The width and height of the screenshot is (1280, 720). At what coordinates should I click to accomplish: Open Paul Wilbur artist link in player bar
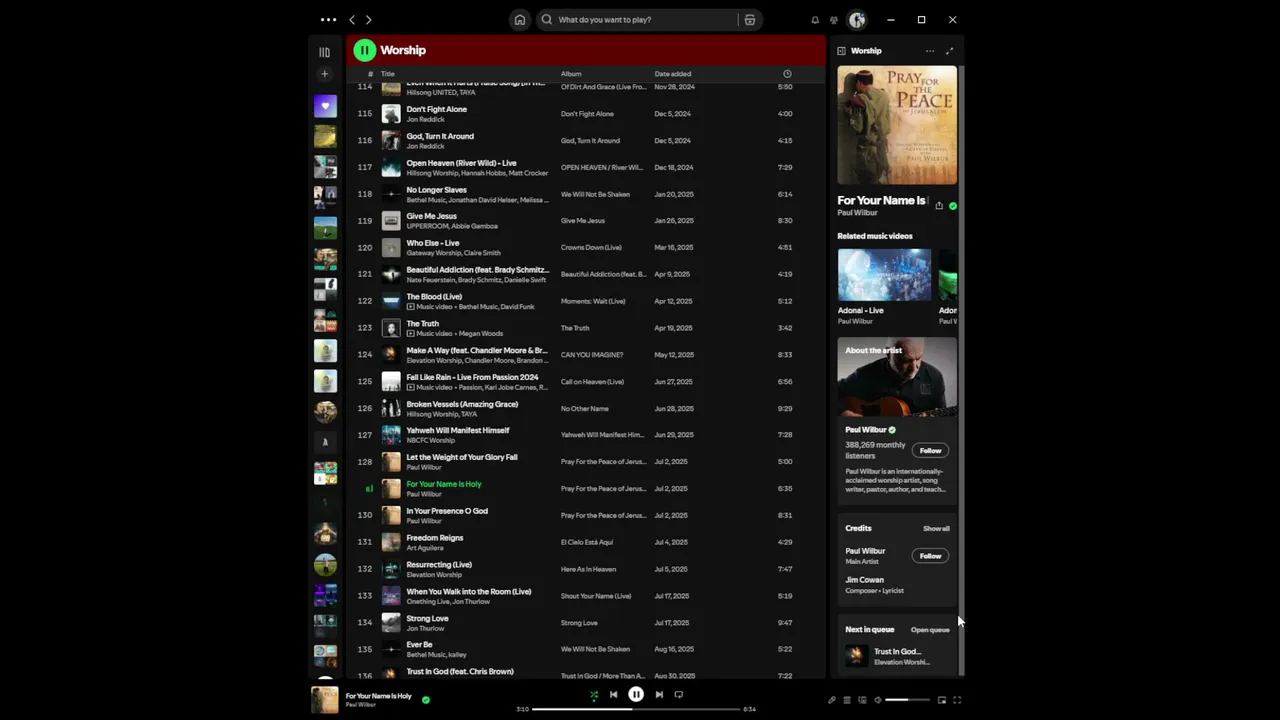[x=361, y=705]
